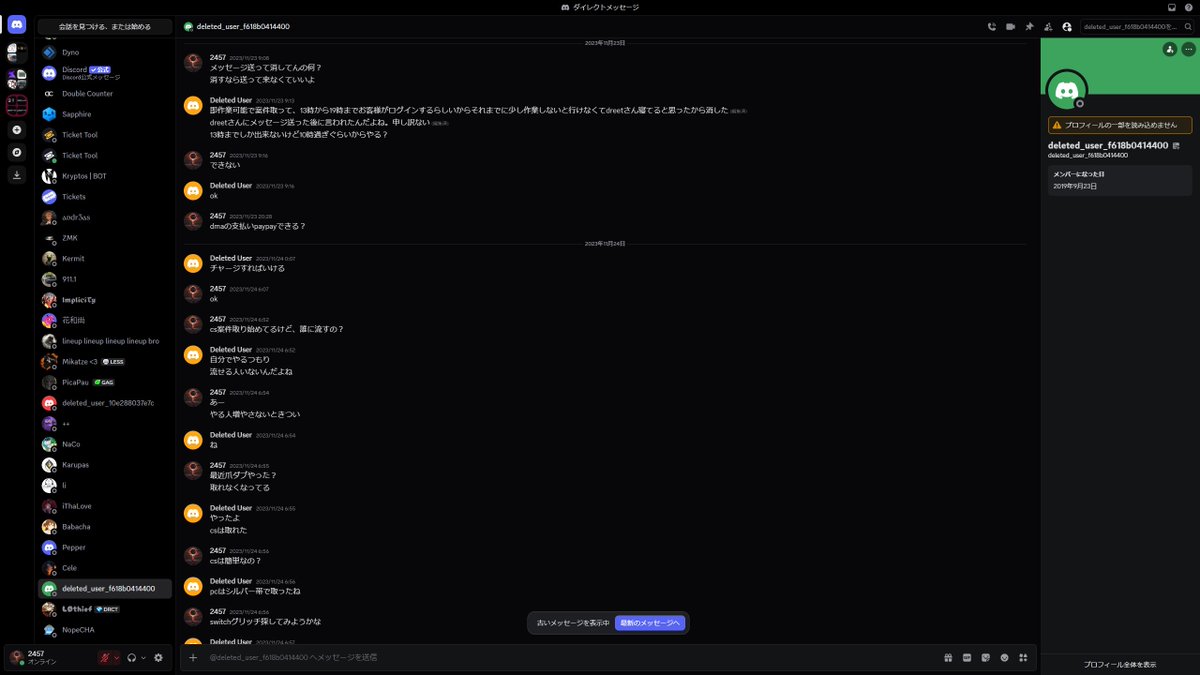Click the plus attachment button in message box

193,657
